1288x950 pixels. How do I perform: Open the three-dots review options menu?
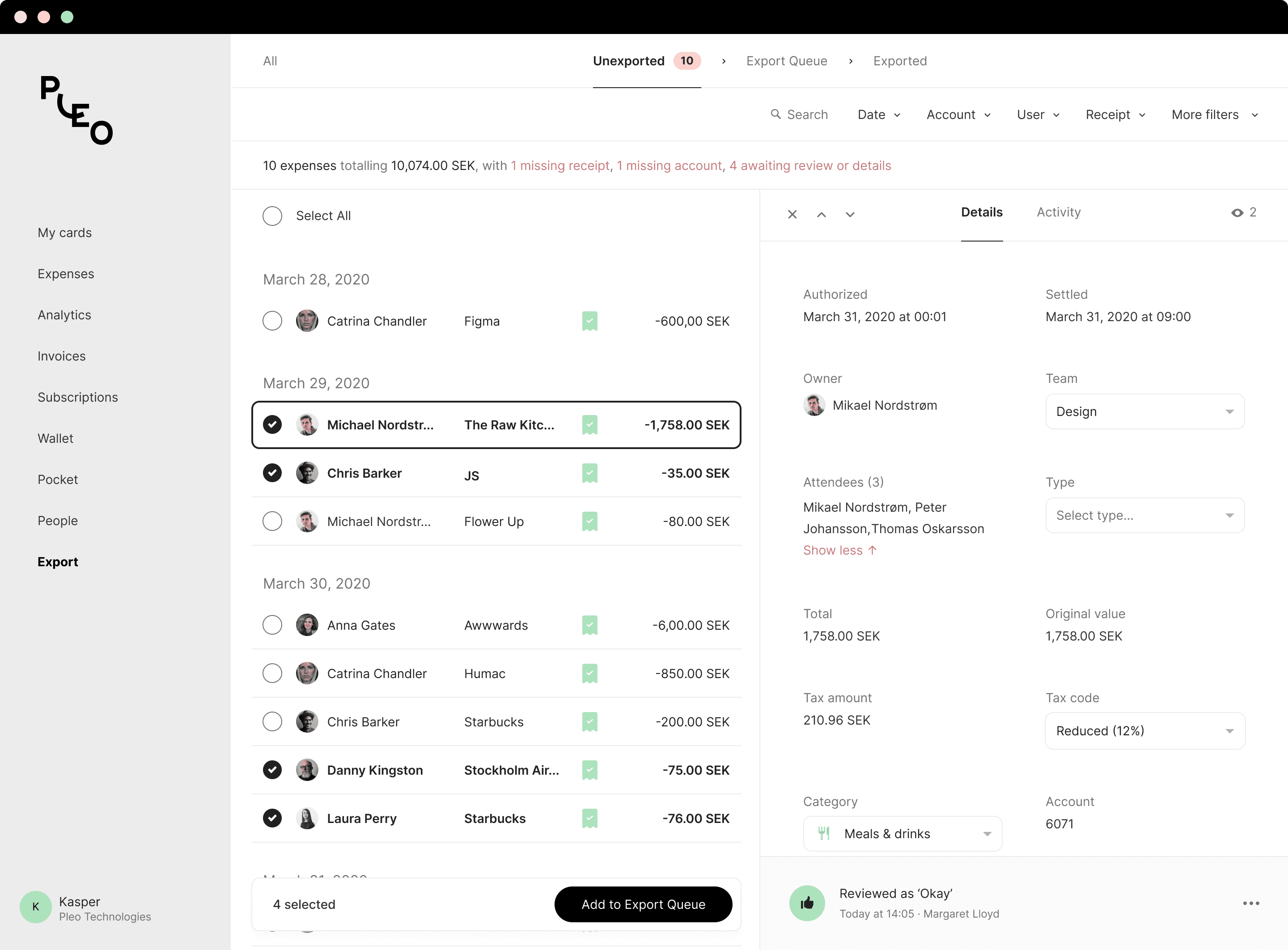(x=1251, y=903)
